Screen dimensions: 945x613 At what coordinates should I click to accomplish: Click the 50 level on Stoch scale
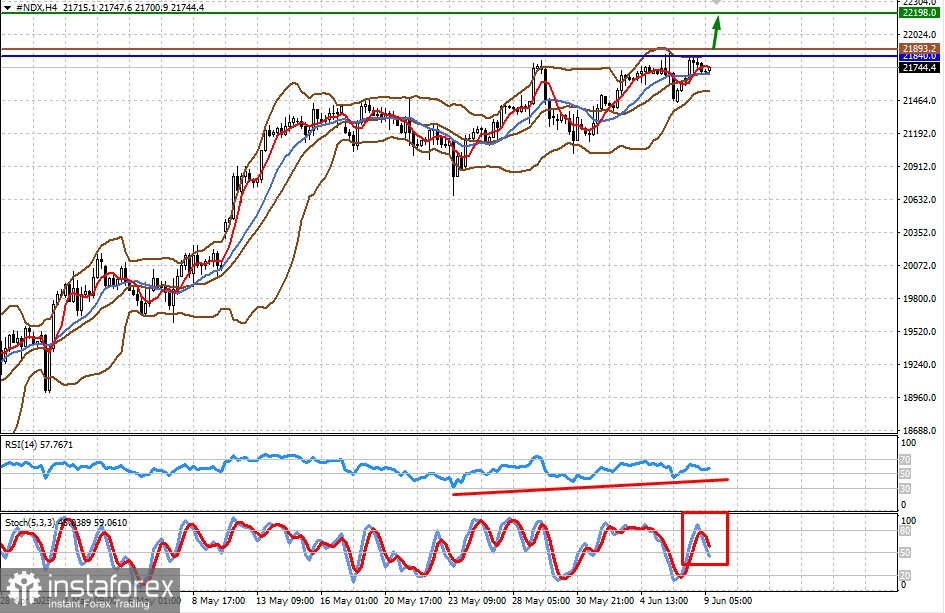click(x=905, y=553)
